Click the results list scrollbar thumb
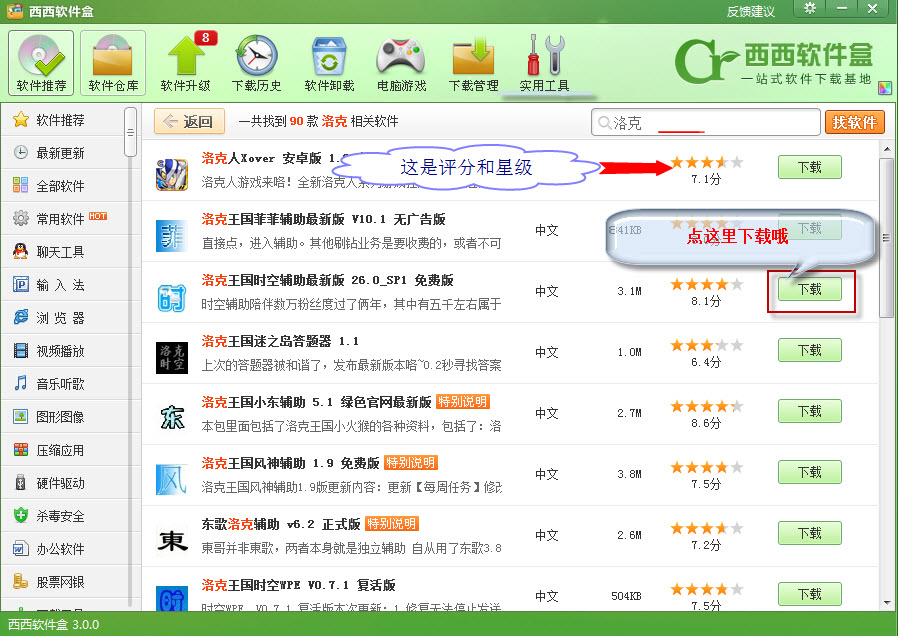The height and width of the screenshot is (636, 898). [x=886, y=237]
